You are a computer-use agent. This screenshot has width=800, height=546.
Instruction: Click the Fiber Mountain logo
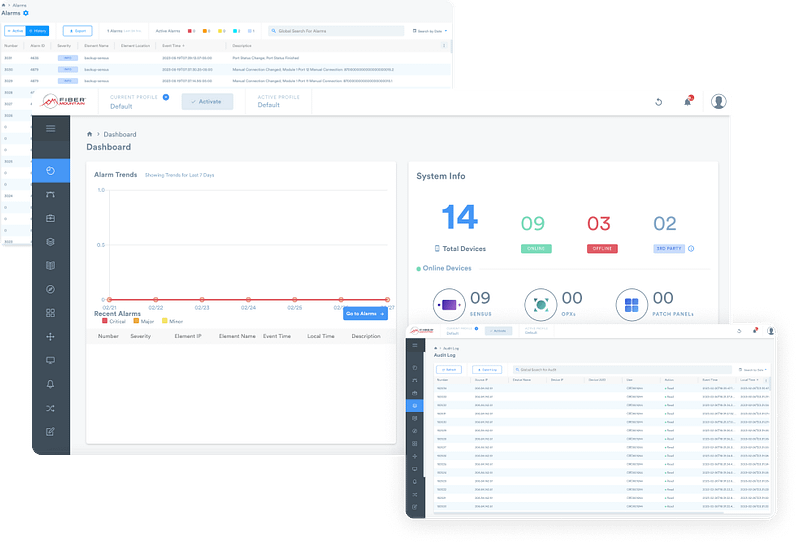pos(63,101)
